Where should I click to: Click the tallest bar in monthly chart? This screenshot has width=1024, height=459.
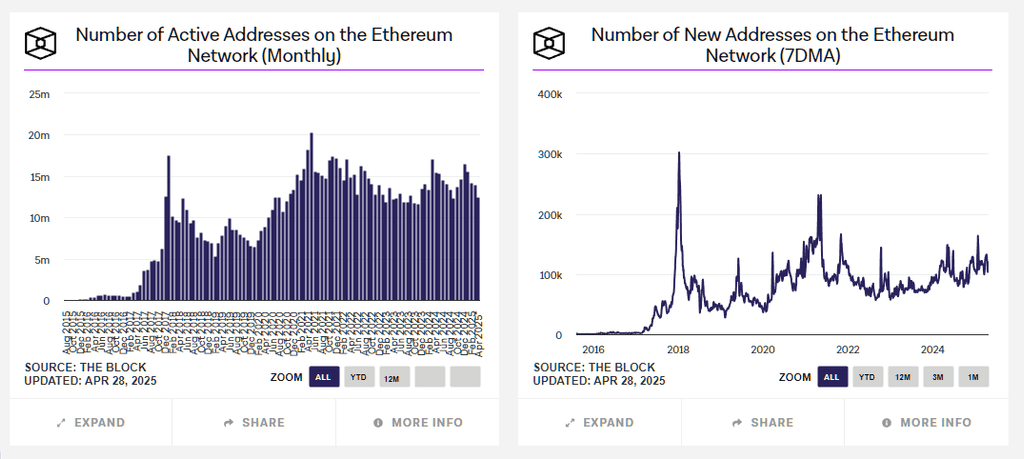(312, 220)
